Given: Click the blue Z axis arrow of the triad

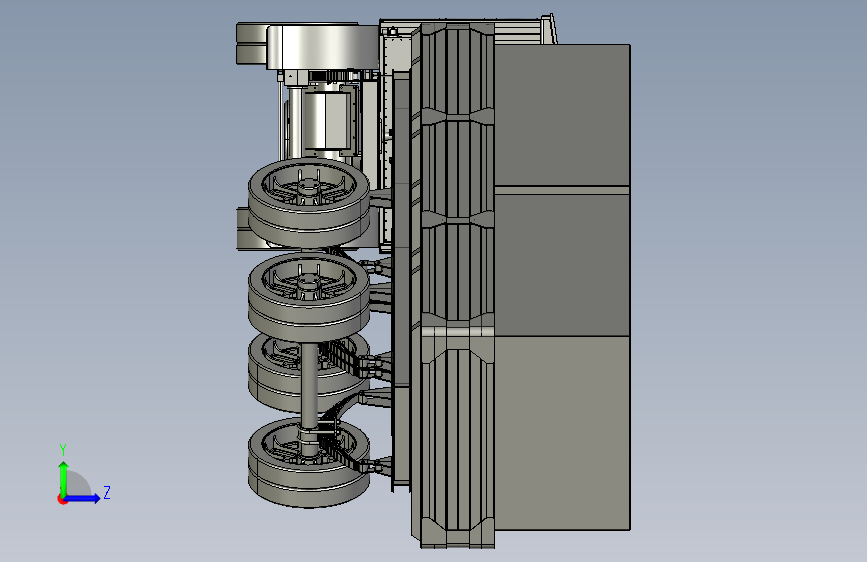Looking at the screenshot, I should (x=82, y=498).
